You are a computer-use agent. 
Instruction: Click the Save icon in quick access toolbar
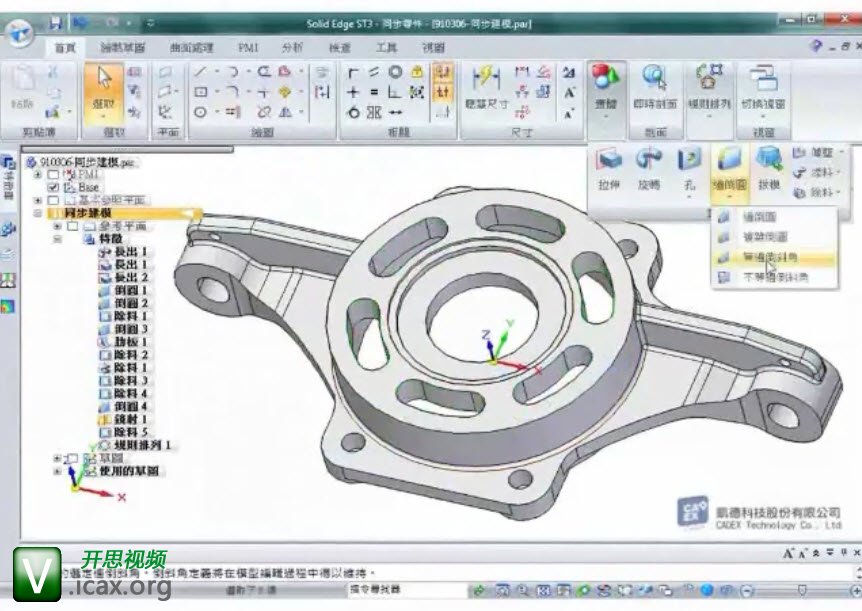56,24
